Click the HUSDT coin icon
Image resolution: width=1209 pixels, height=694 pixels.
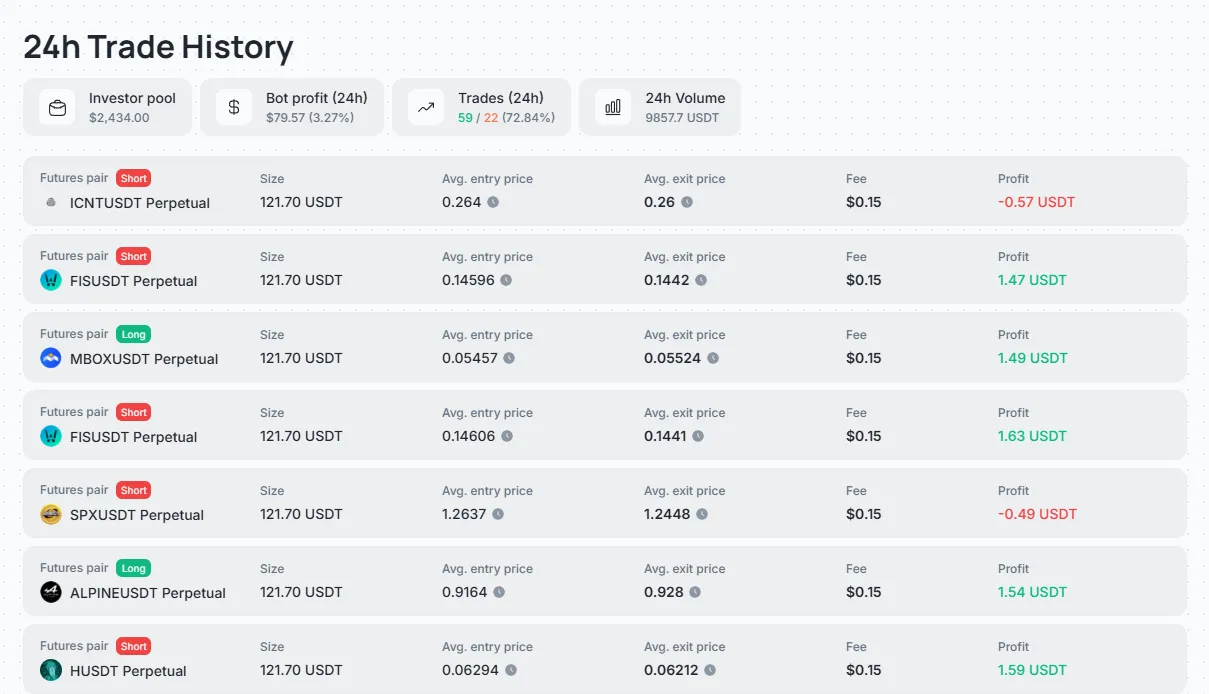[x=51, y=670]
